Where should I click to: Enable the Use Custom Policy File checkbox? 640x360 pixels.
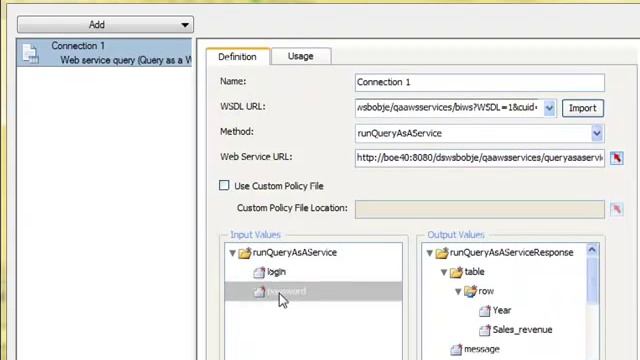tap(224, 186)
